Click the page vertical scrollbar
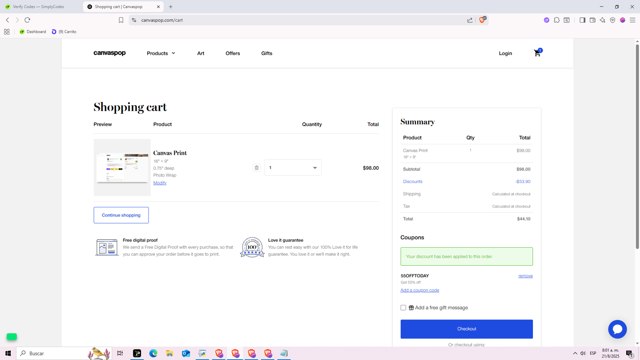Screen dimensions: 640x360 pyautogui.click(x=637, y=147)
